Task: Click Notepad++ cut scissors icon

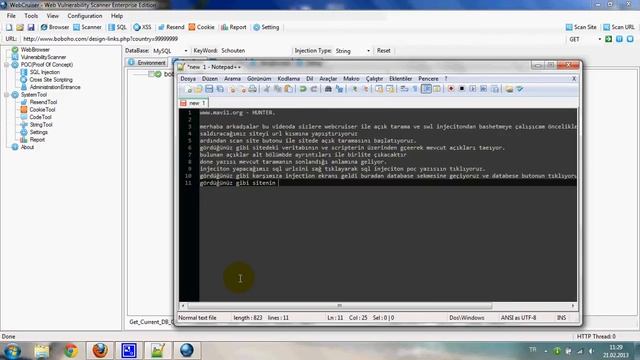Action: [x=266, y=89]
